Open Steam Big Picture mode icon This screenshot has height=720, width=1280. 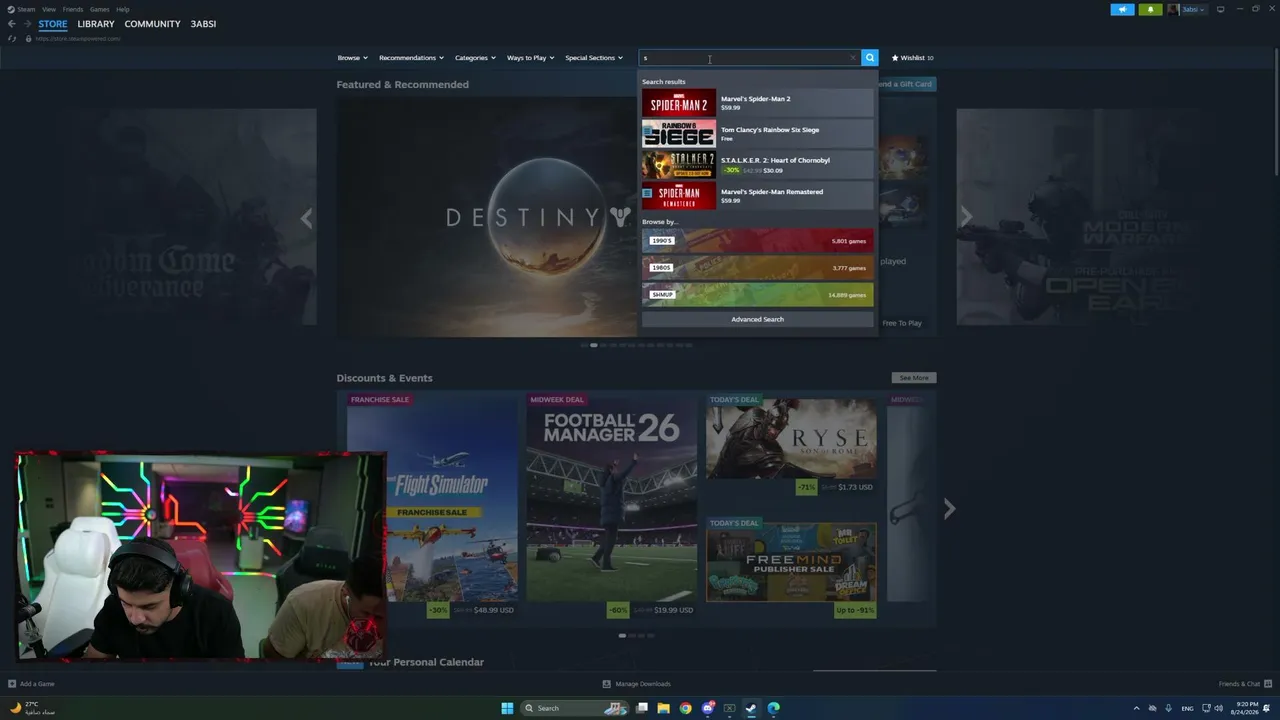[1220, 9]
